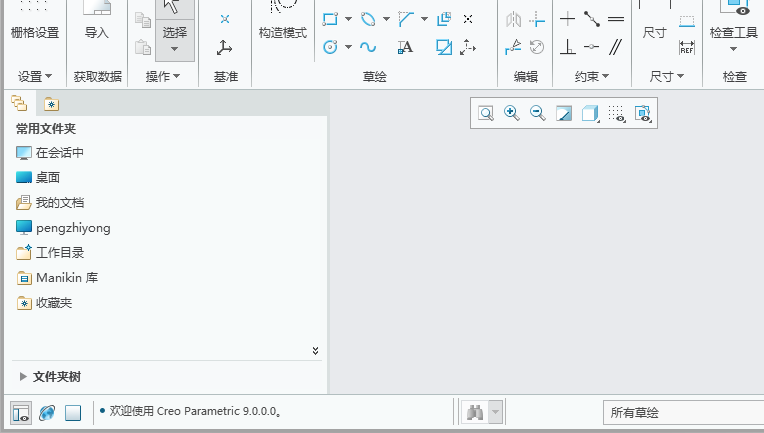Toggle the Creo browser display
Image resolution: width=764 pixels, height=433 pixels.
point(47,413)
